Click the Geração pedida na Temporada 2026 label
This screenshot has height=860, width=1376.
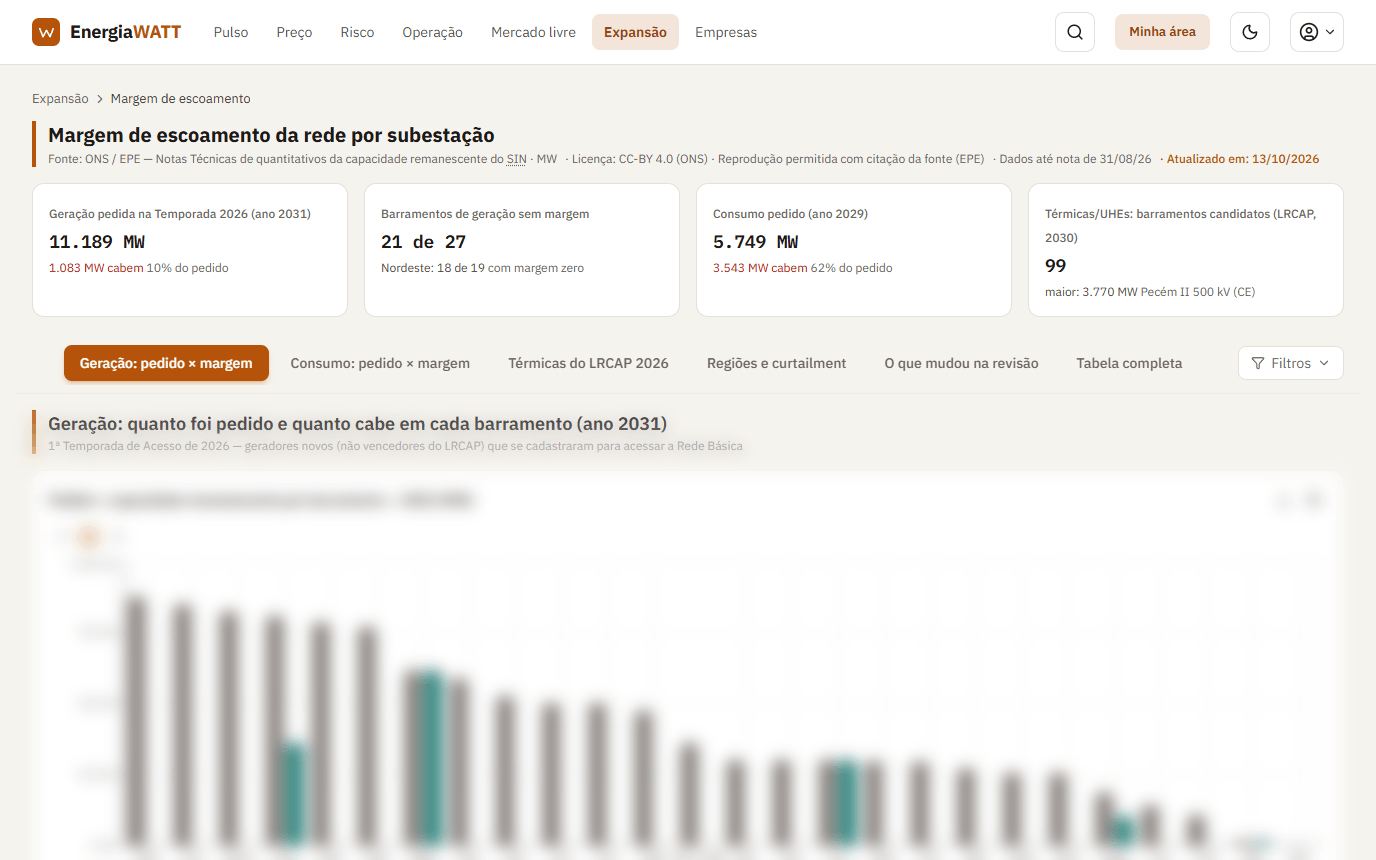point(180,214)
